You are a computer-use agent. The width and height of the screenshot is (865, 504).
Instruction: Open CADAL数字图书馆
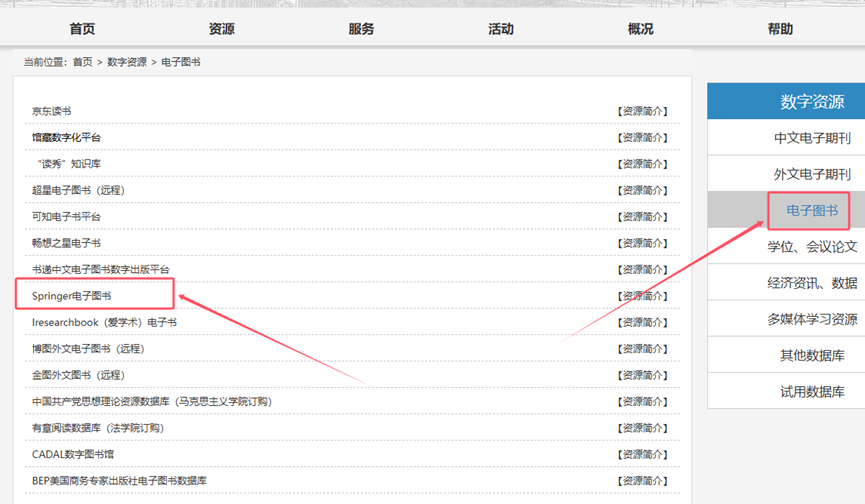tap(73, 455)
